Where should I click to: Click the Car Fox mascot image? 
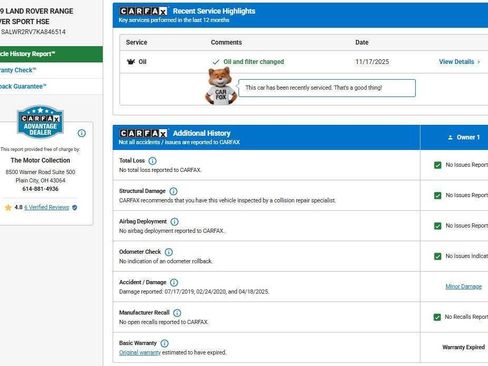[x=221, y=86]
